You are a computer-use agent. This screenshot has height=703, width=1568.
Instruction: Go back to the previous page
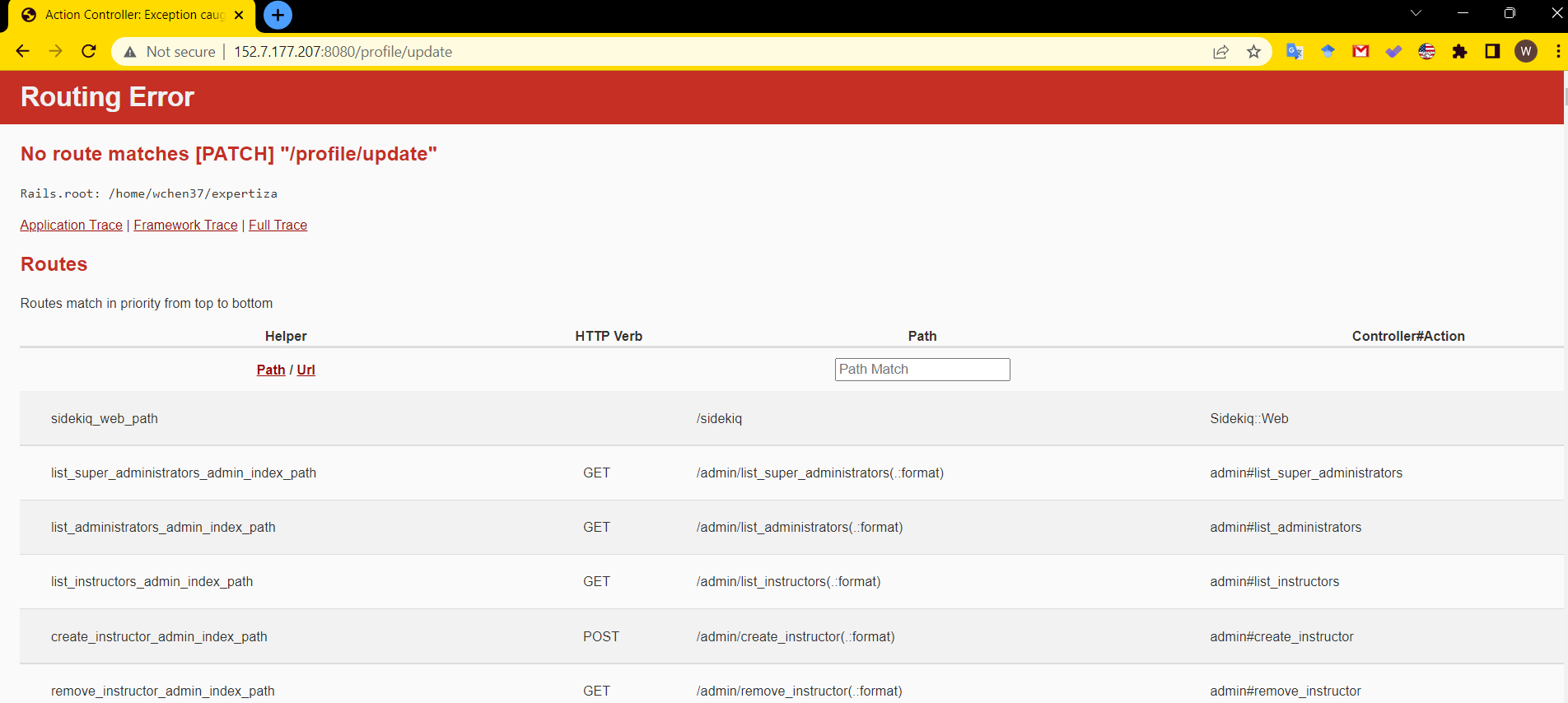[x=22, y=51]
